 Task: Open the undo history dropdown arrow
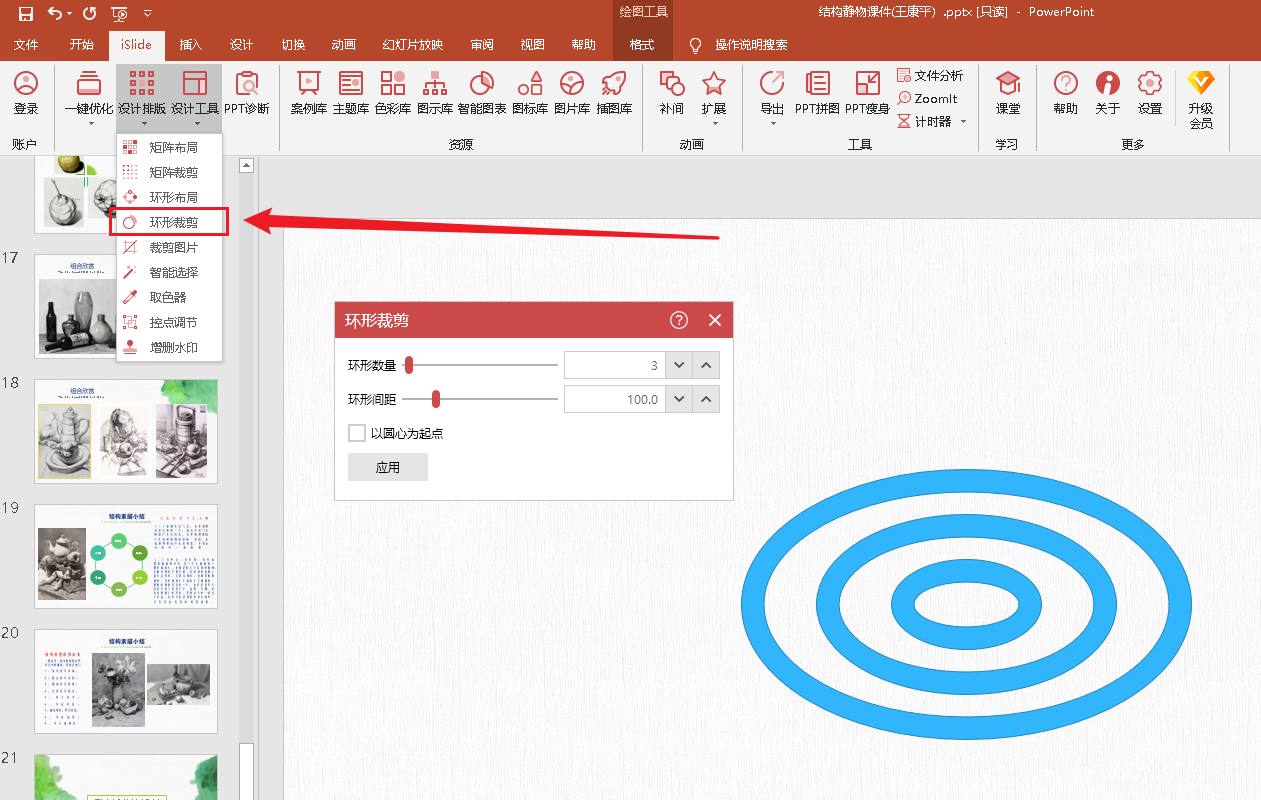point(70,13)
